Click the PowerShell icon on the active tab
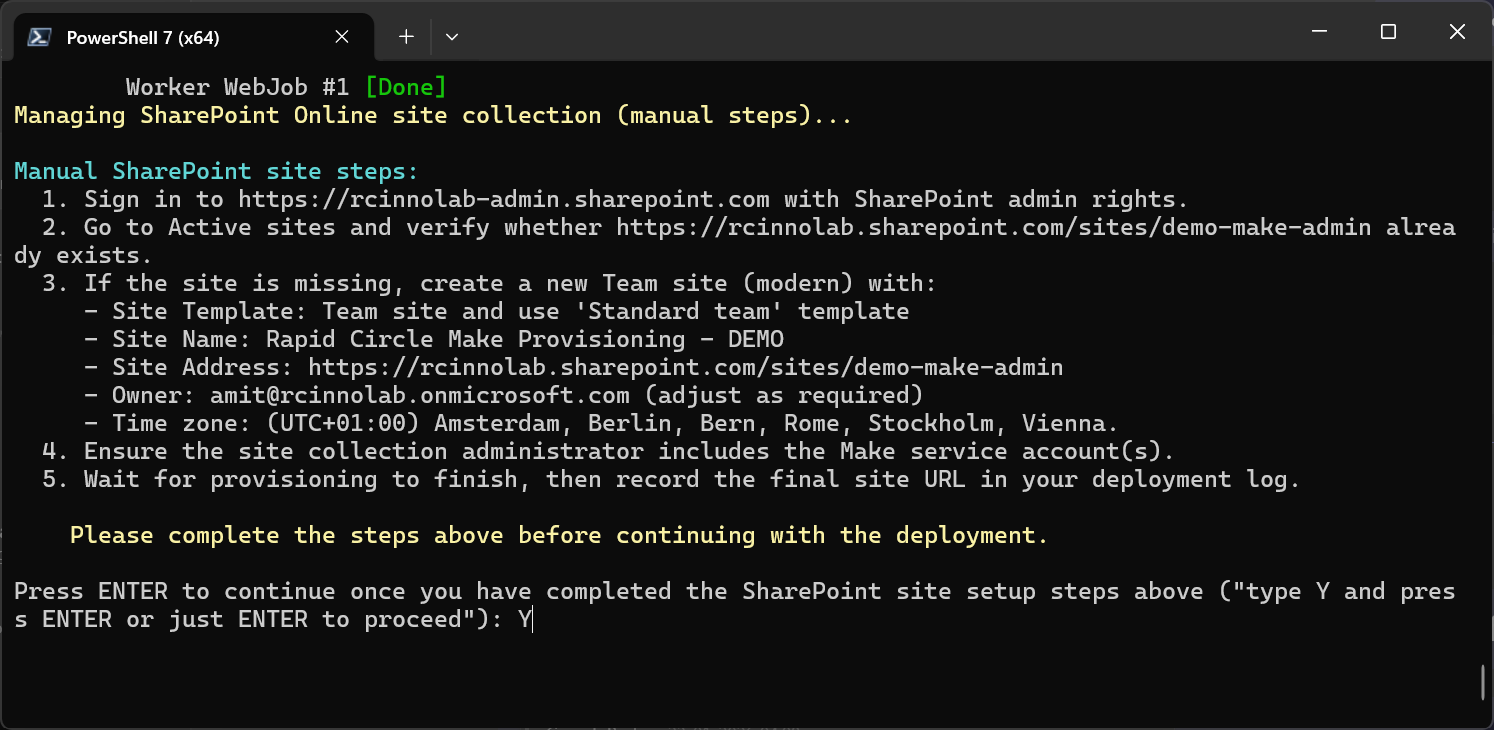 [x=38, y=36]
